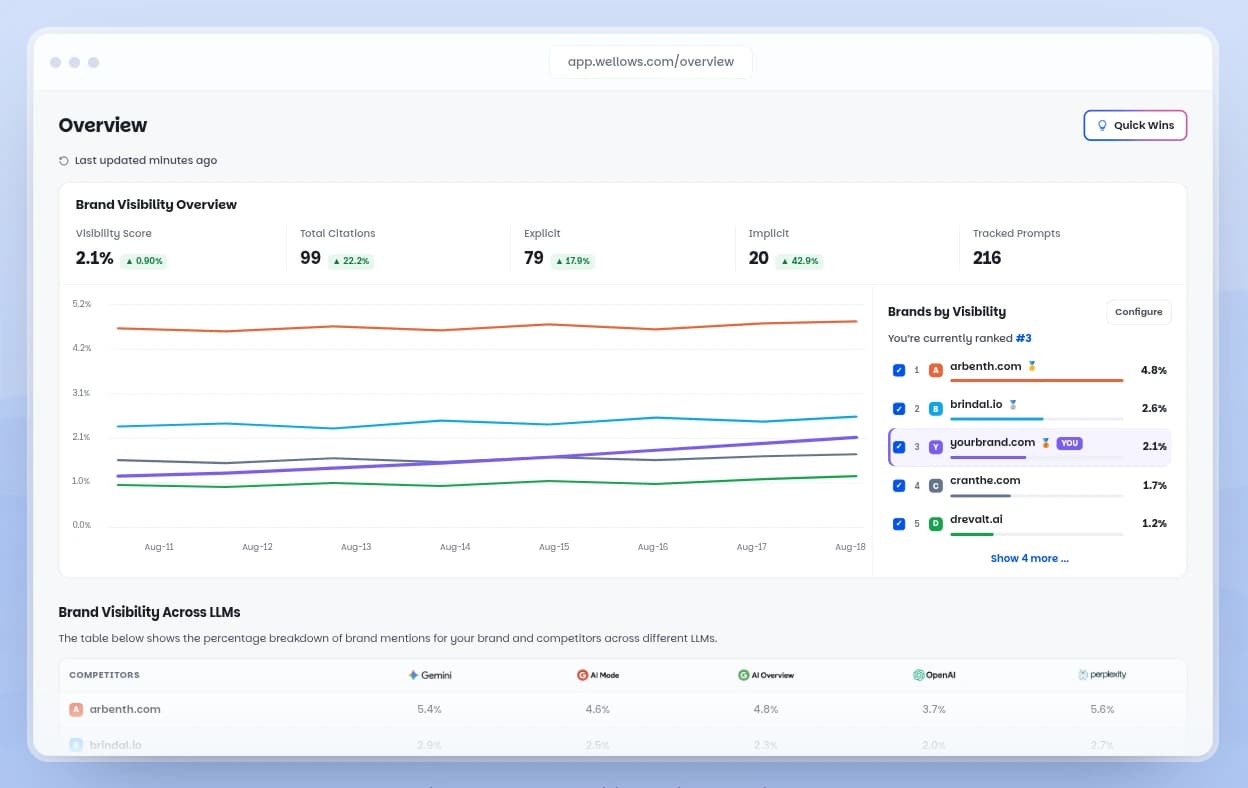Click the 1.2% value beside drevalt.ai

1153,523
